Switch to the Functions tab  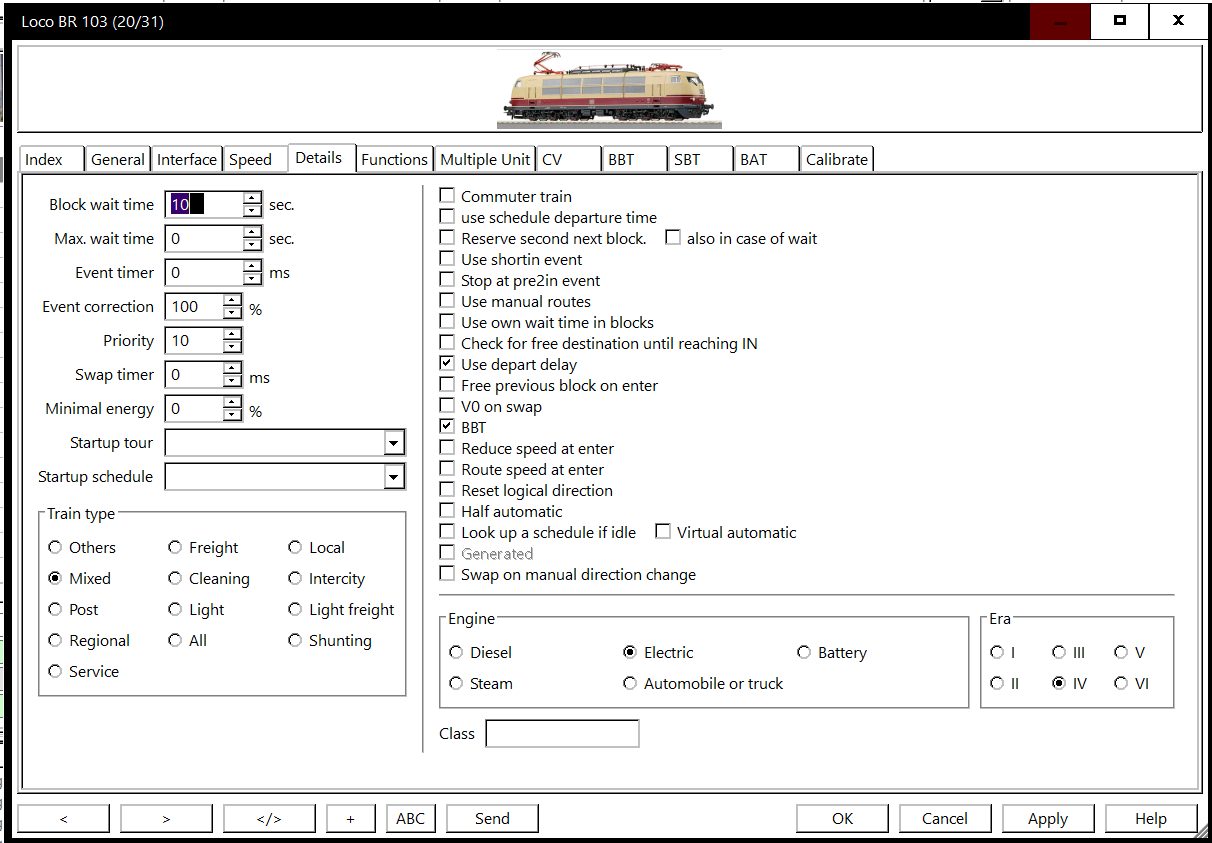[x=394, y=159]
